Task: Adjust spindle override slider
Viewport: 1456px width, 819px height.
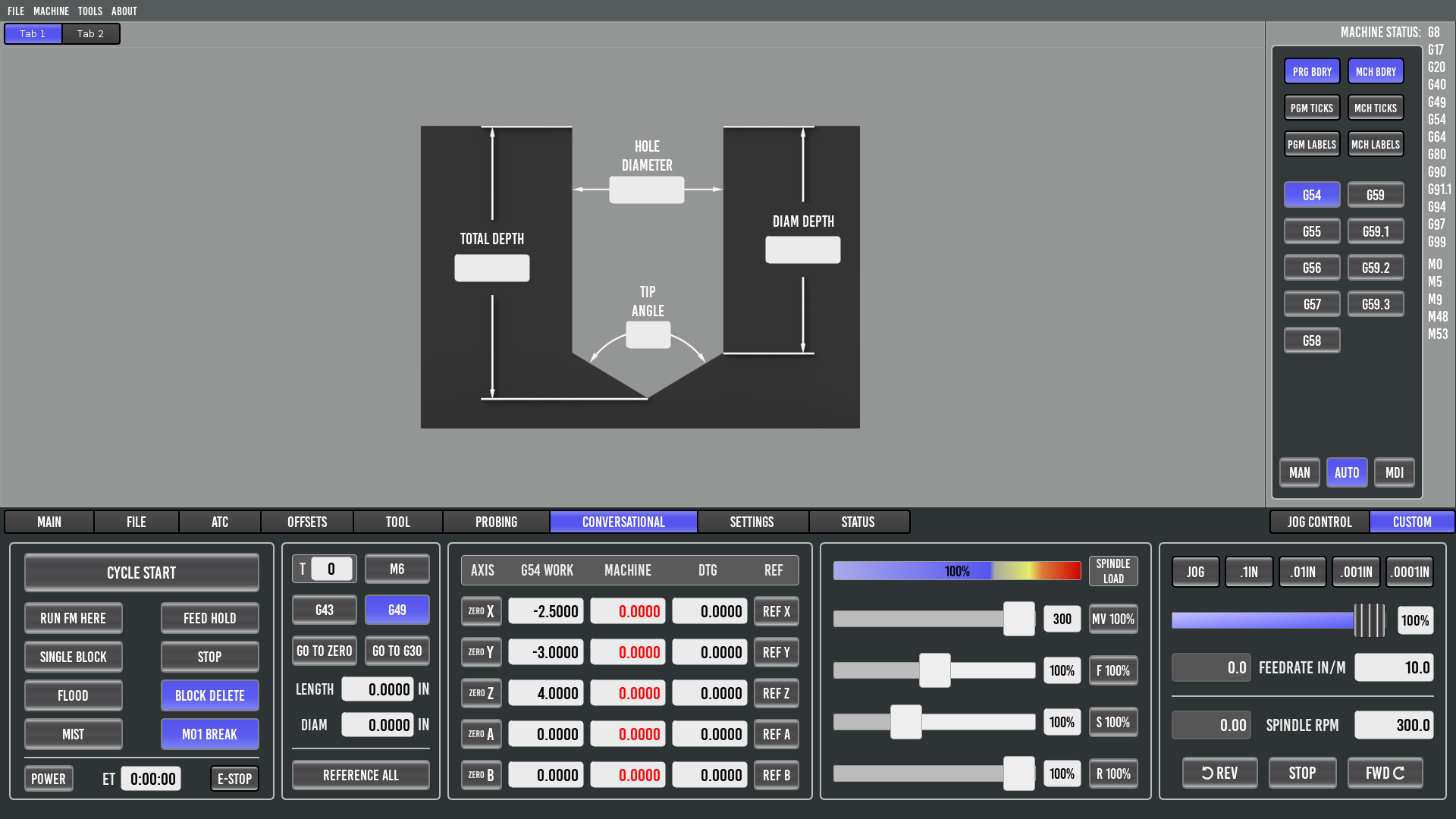Action: click(934, 722)
